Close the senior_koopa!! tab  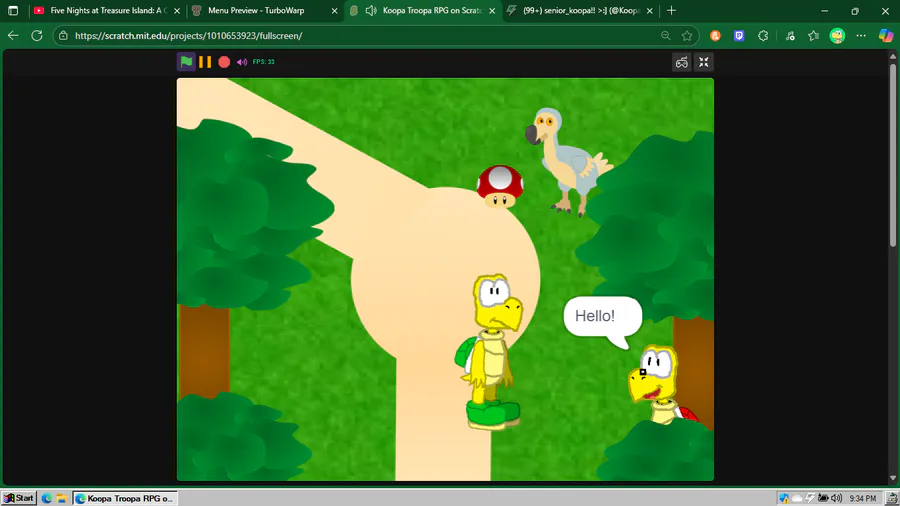coord(650,11)
